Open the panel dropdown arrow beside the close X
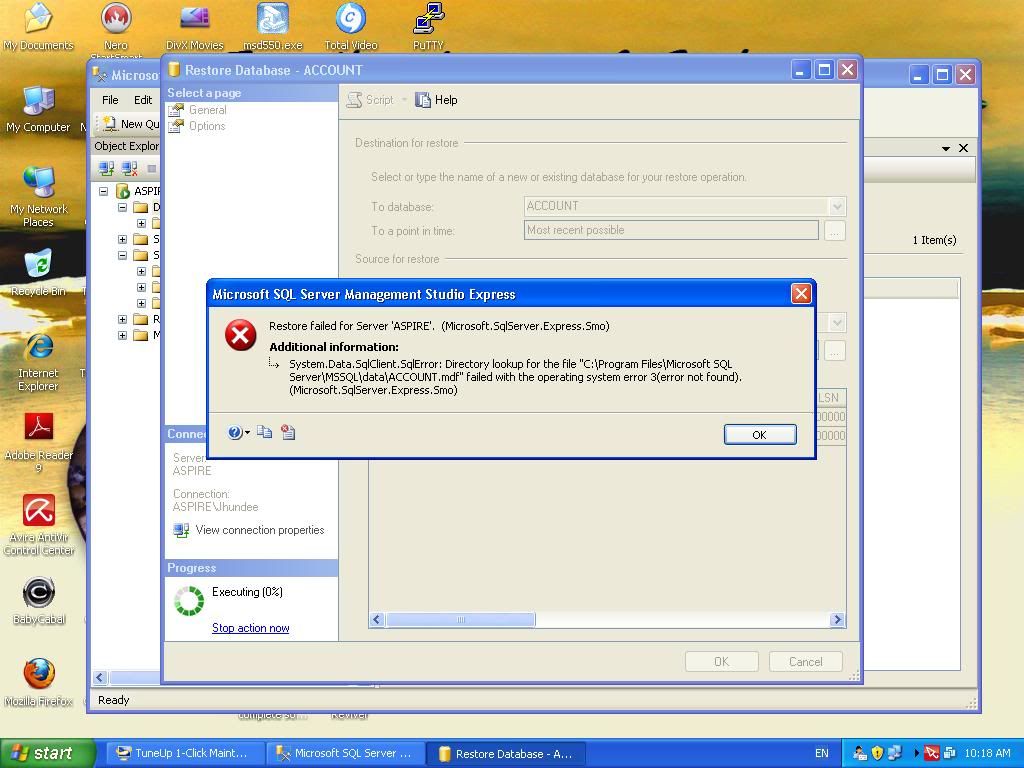 pos(946,148)
